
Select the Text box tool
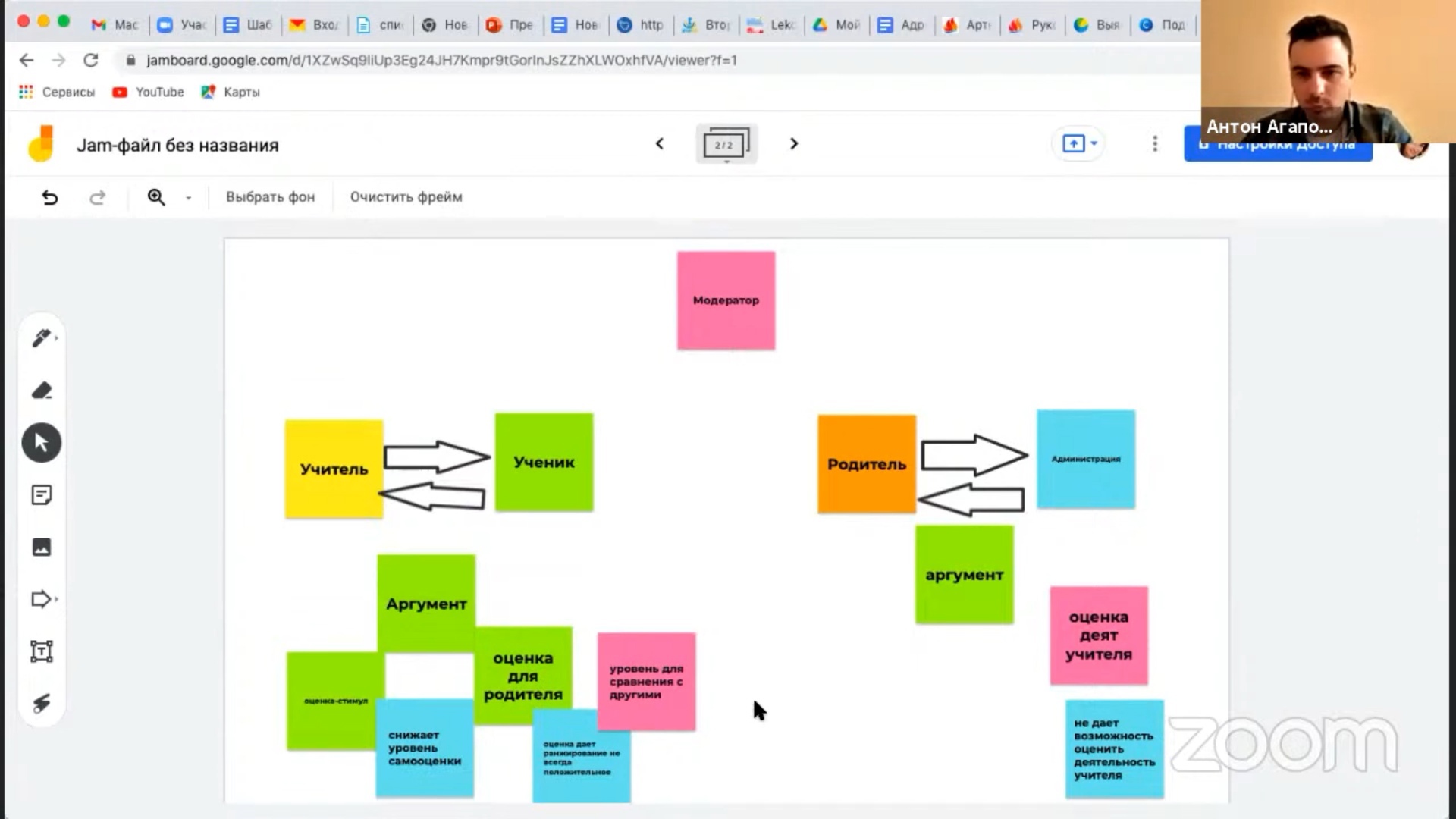point(42,651)
